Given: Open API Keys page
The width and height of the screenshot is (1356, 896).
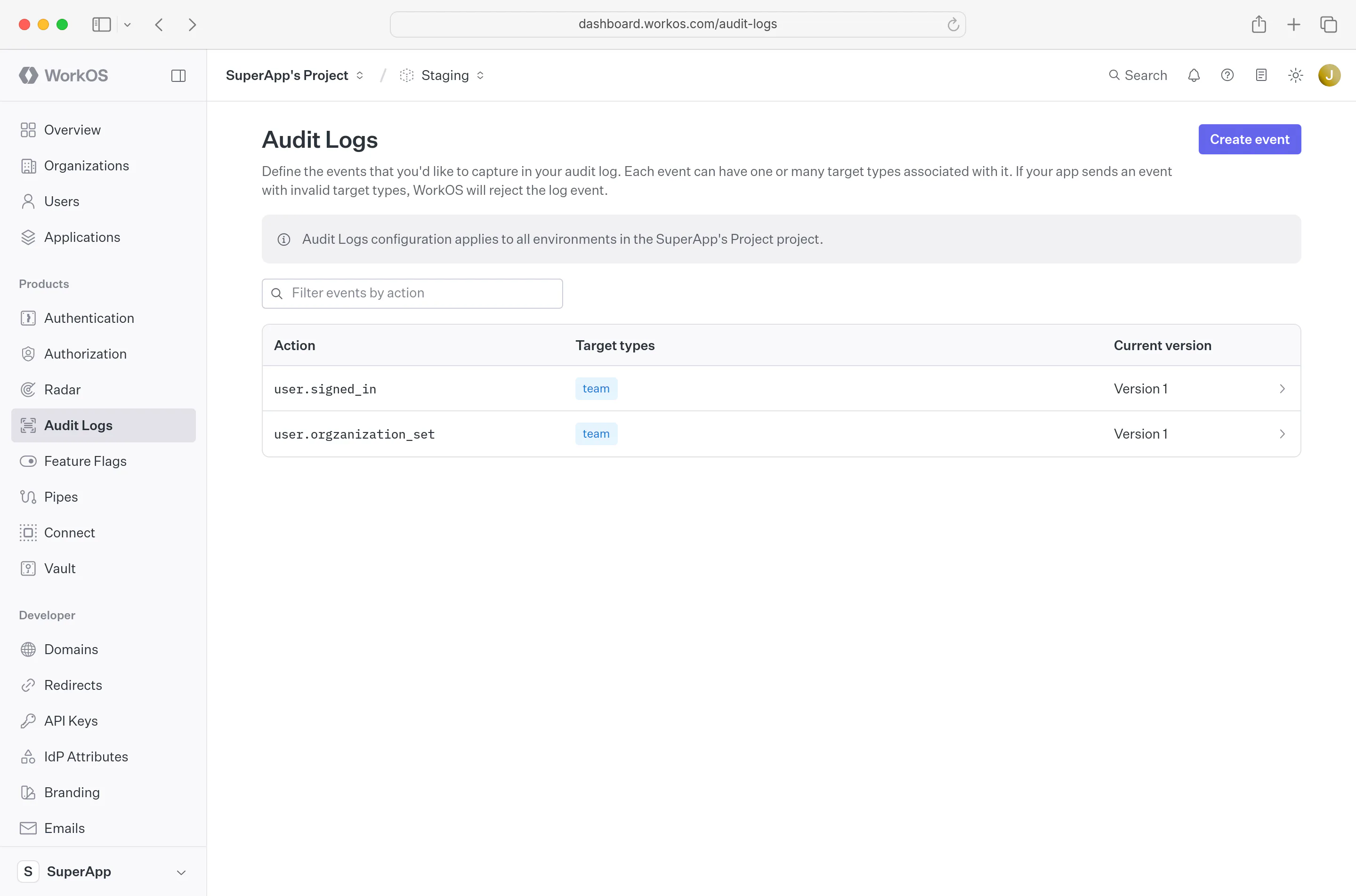Looking at the screenshot, I should (x=104, y=721).
